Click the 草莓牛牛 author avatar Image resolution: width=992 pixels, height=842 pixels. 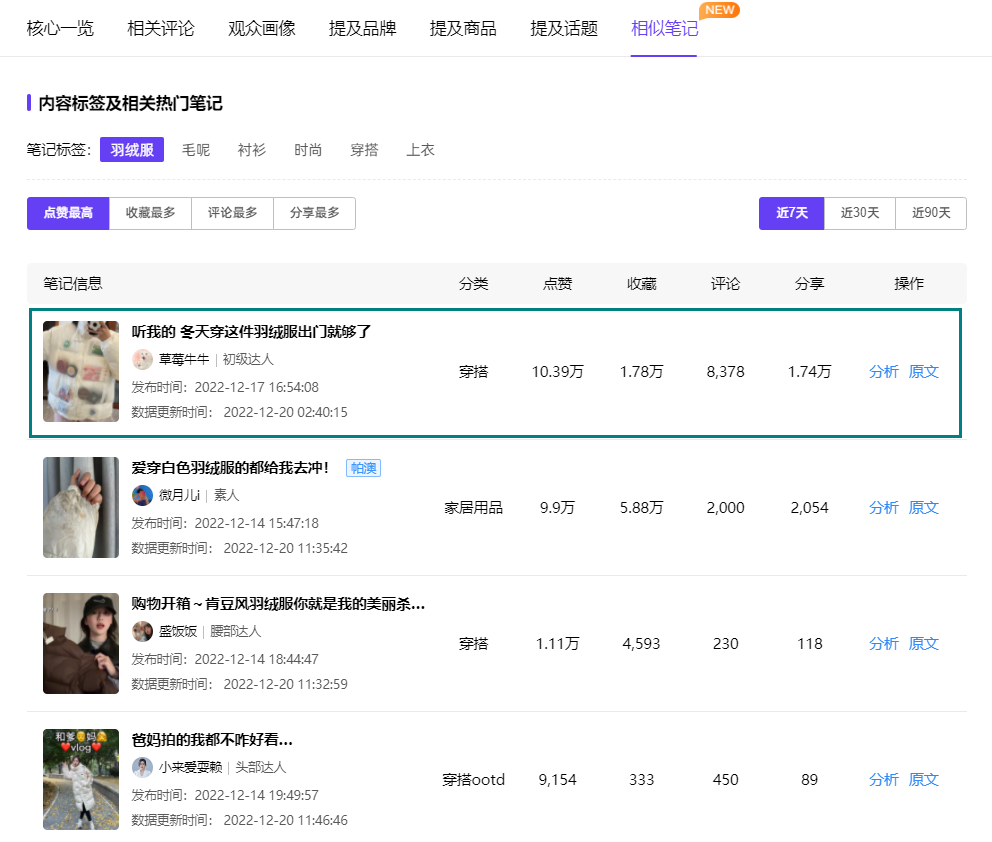[143, 359]
